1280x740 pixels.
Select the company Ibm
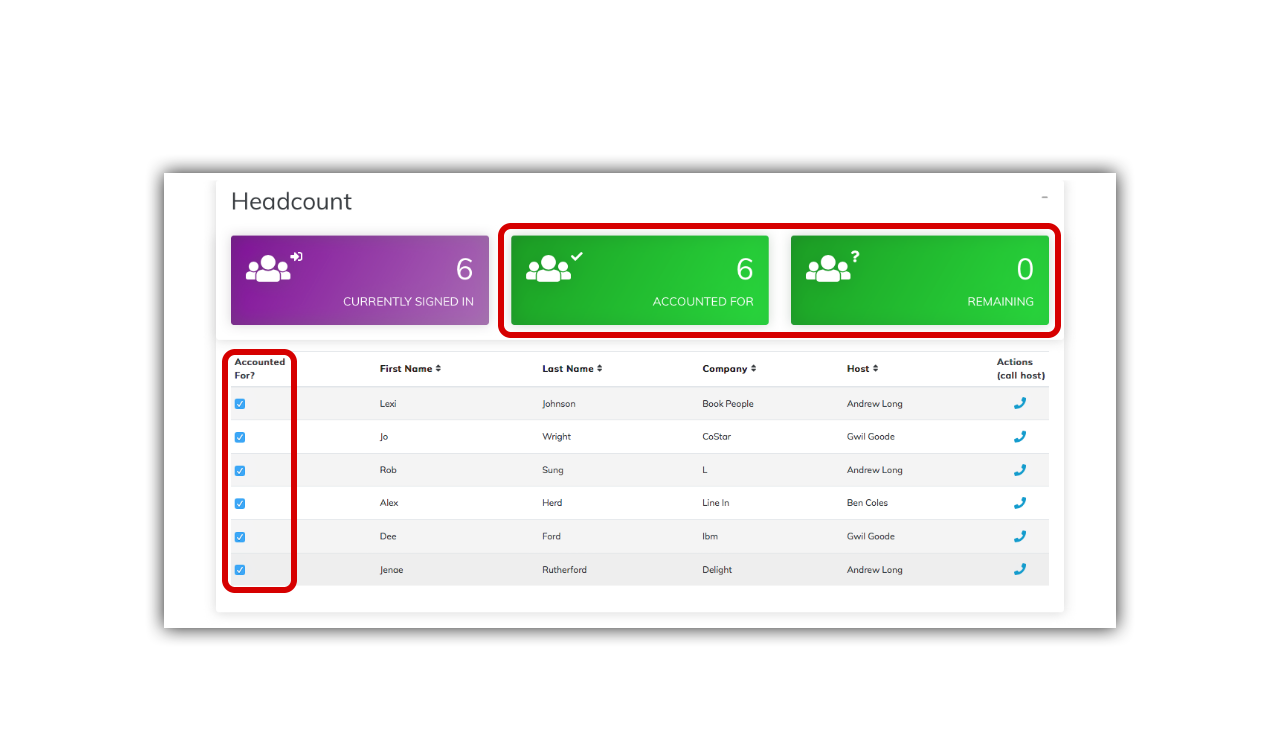(x=710, y=537)
